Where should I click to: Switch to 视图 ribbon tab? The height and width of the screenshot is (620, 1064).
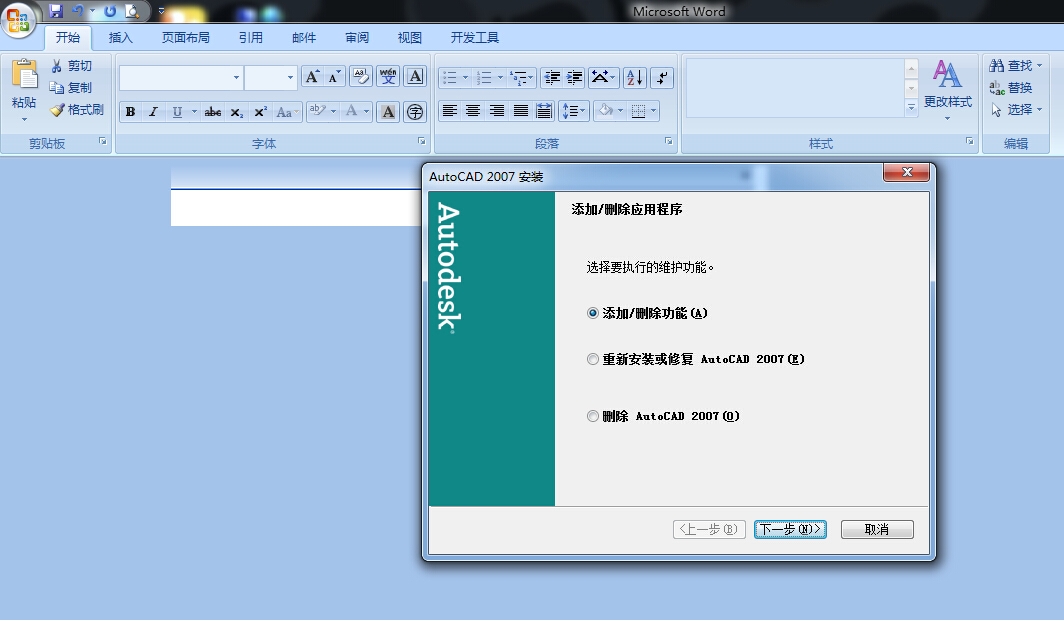(410, 37)
